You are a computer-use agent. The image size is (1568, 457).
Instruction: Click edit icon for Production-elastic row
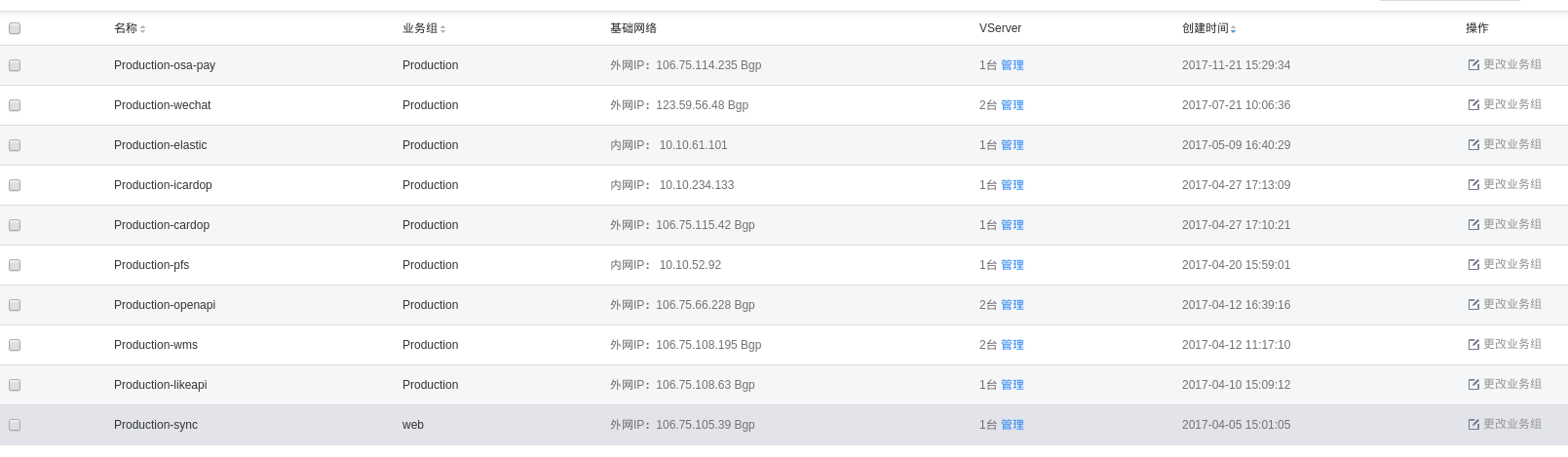tap(1473, 145)
